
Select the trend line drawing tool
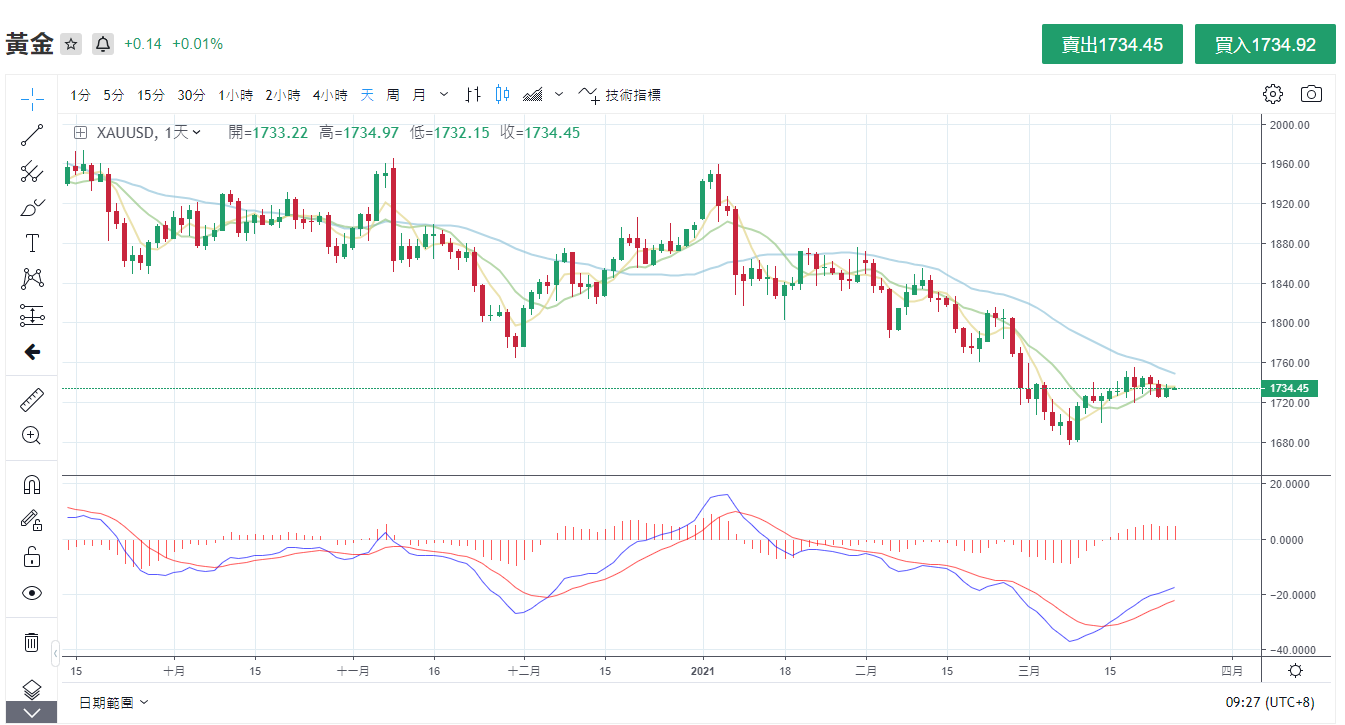[x=32, y=135]
